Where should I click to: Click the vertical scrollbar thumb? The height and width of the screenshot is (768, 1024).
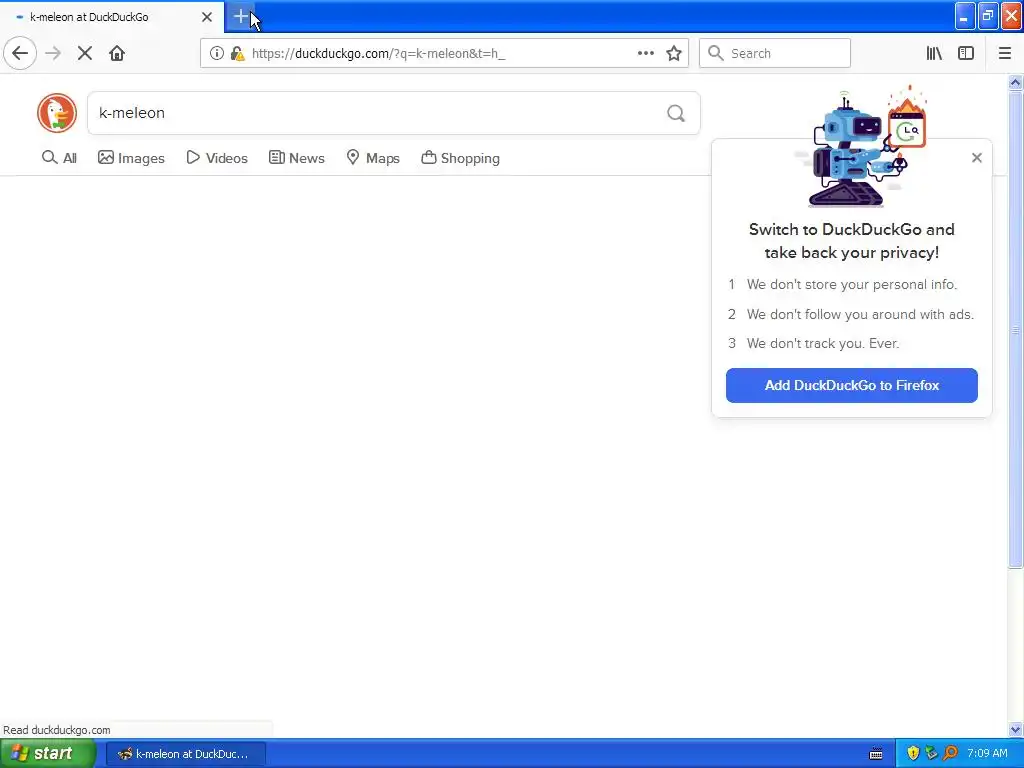(1015, 330)
